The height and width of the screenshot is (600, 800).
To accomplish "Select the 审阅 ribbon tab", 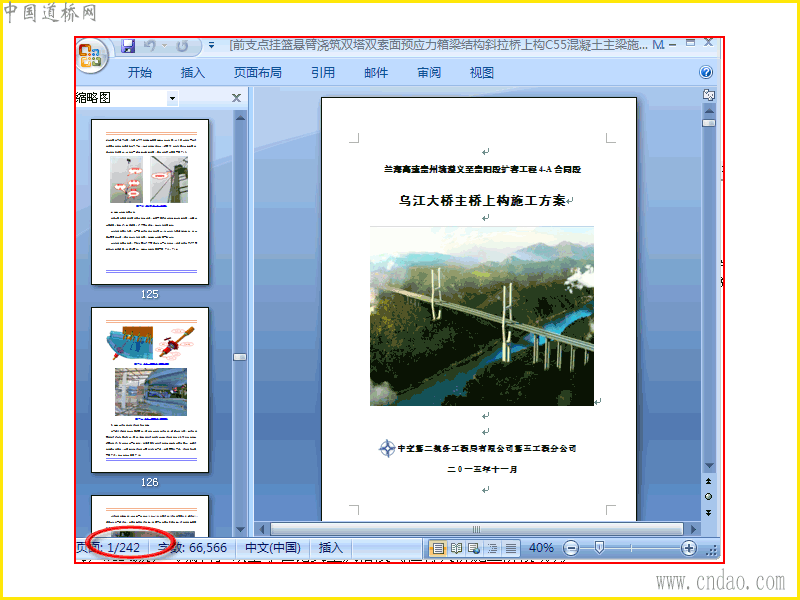I will coord(429,72).
